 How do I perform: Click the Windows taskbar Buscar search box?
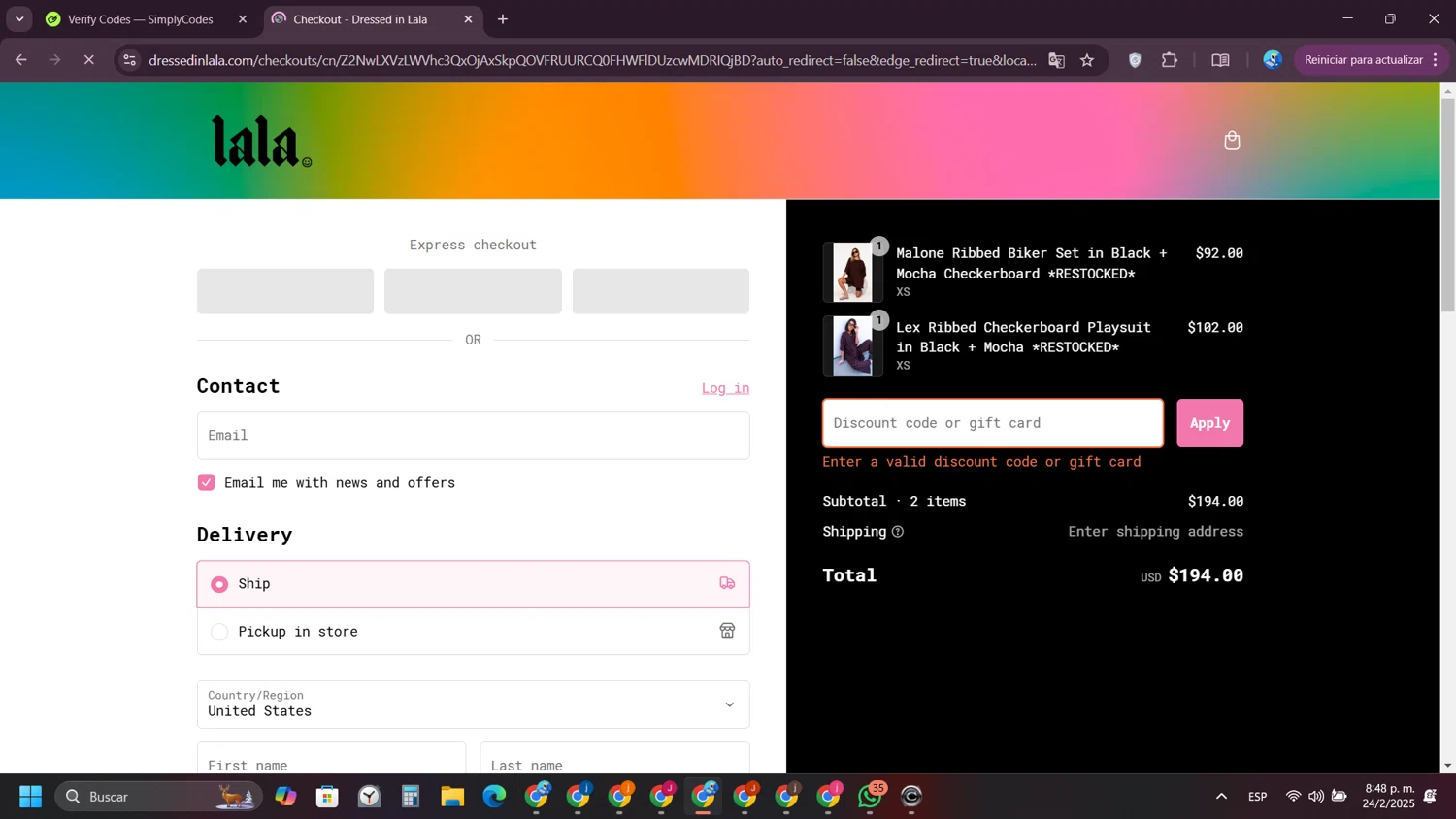[x=158, y=797]
